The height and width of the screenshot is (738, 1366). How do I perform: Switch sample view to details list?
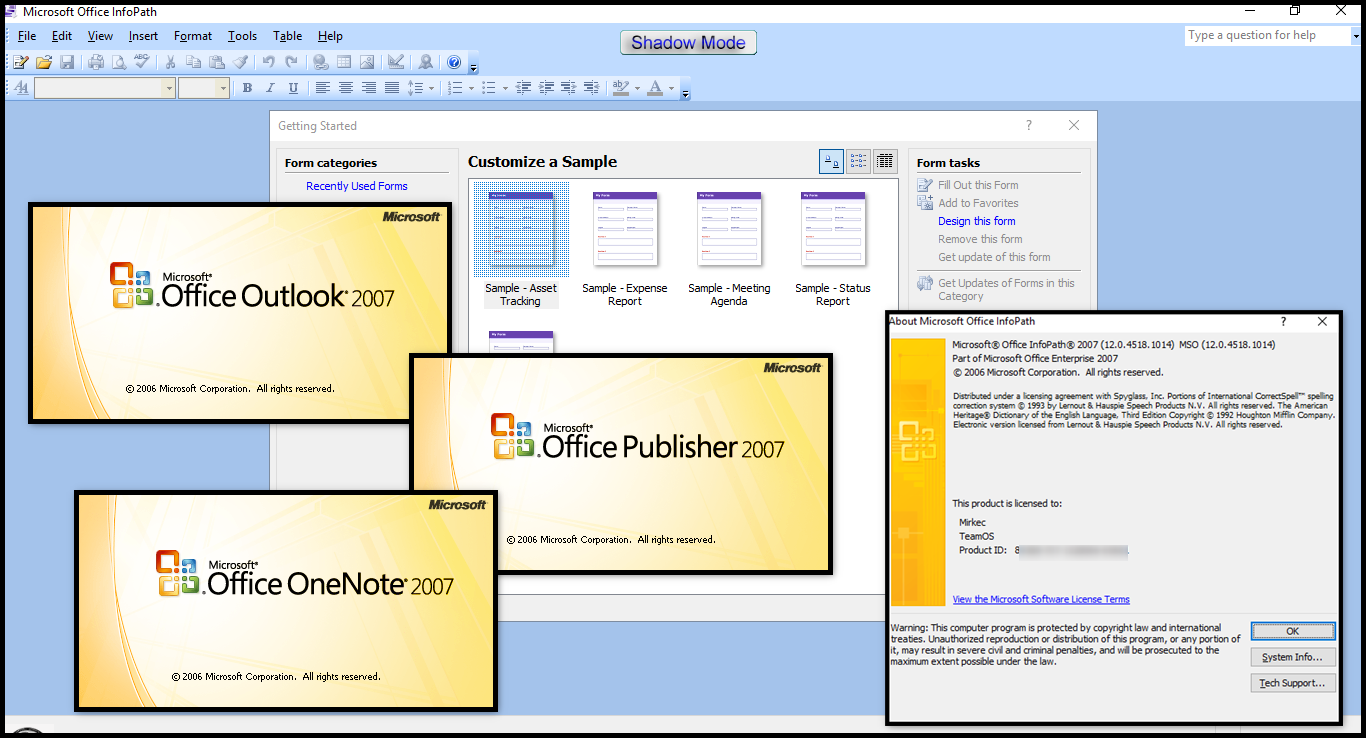[x=885, y=161]
